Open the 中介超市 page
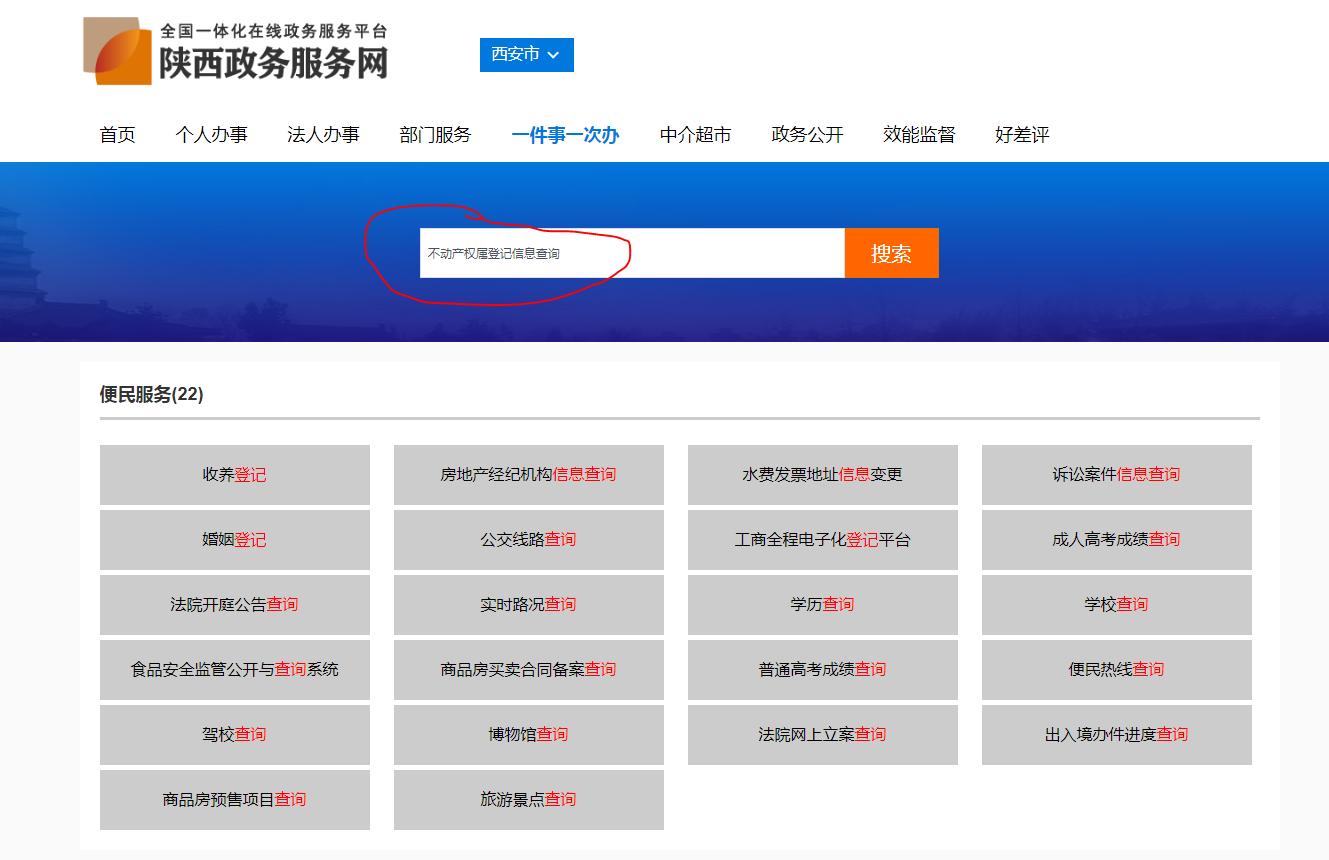 696,134
